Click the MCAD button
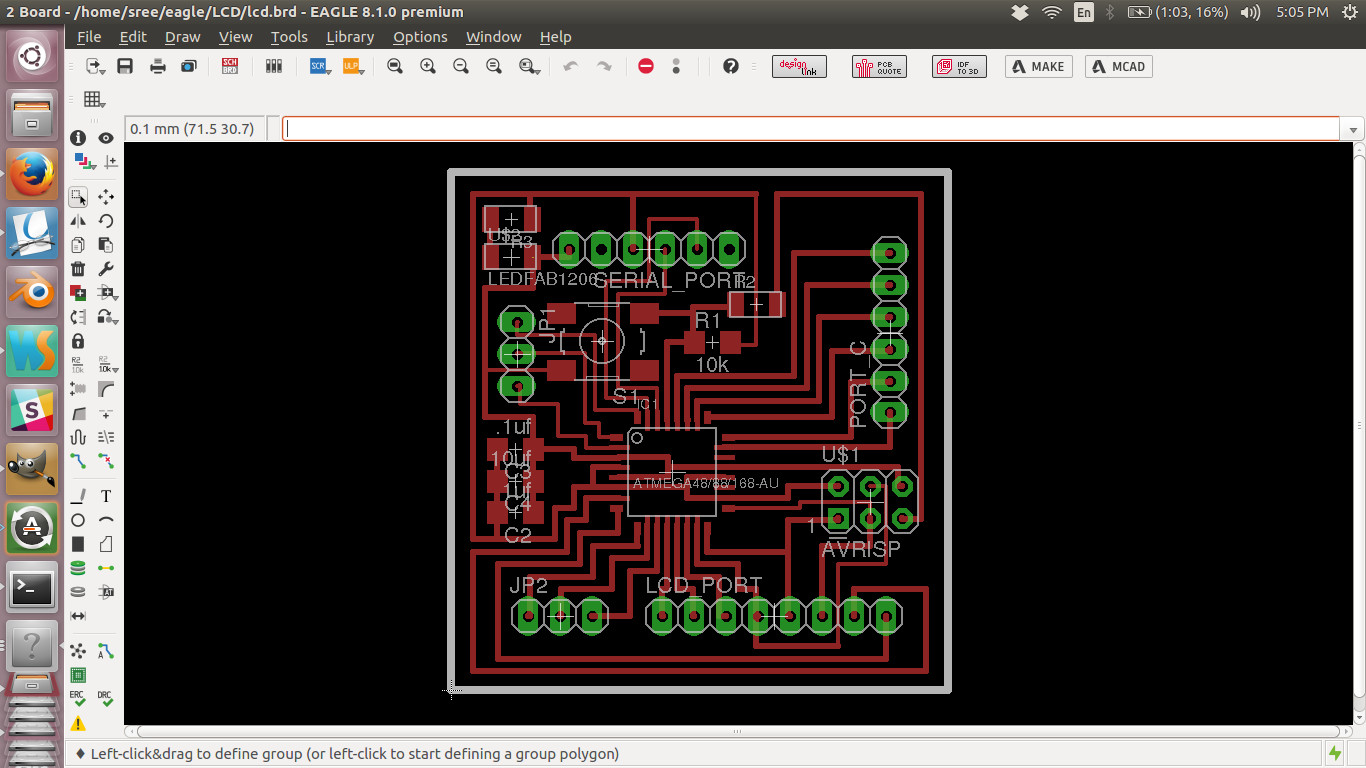Viewport: 1366px width, 768px height. click(1119, 66)
